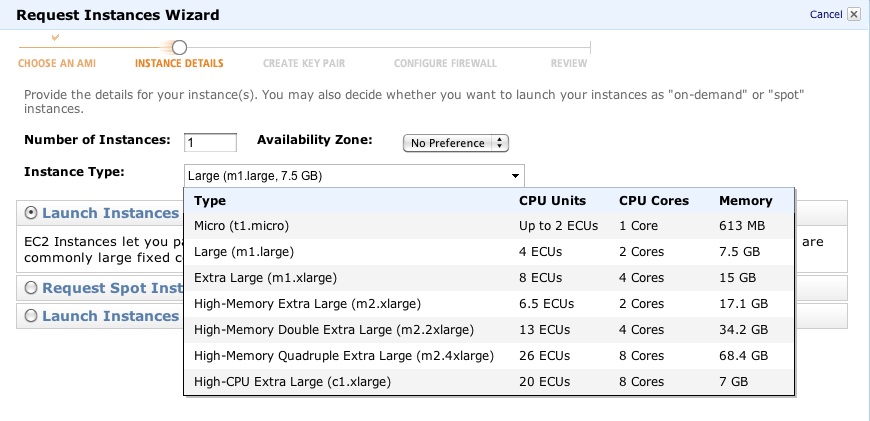This screenshot has height=421, width=870.
Task: Go to the Choose an AMI step
Action: (x=55, y=63)
